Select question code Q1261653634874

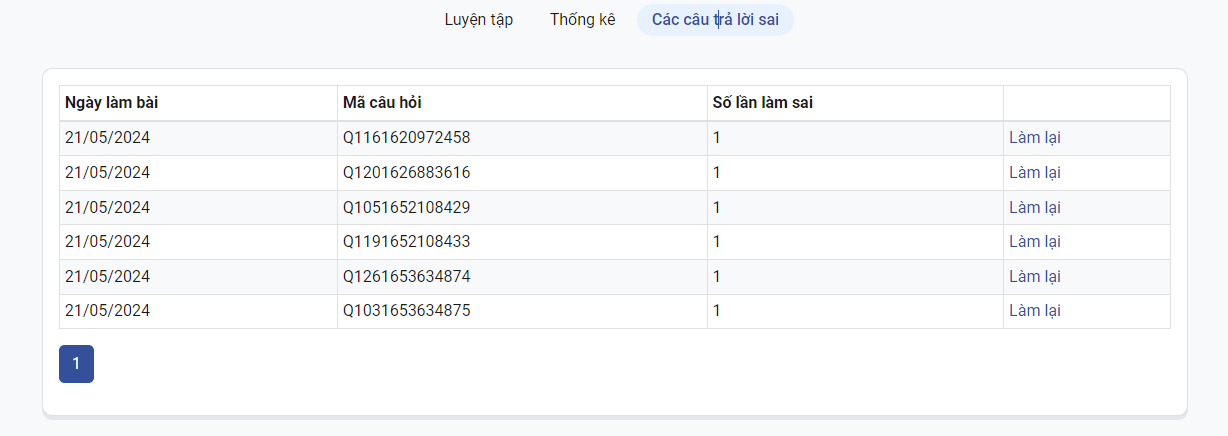(x=406, y=277)
